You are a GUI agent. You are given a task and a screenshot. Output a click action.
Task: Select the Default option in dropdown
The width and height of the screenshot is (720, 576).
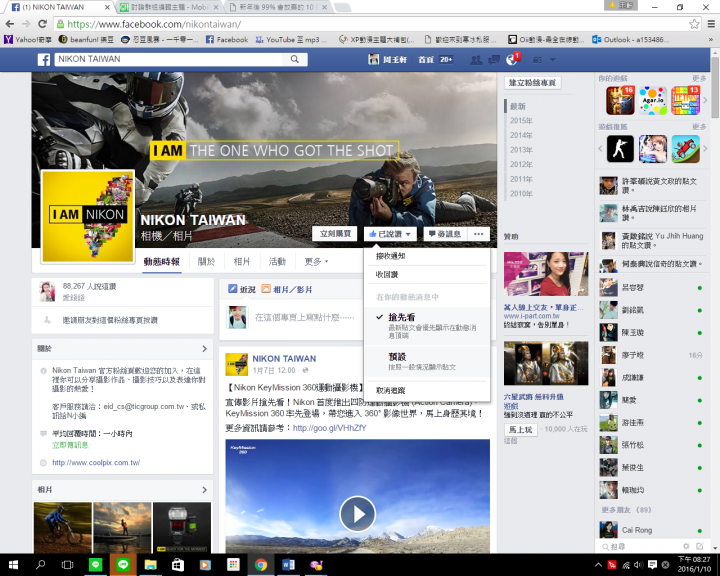click(427, 361)
